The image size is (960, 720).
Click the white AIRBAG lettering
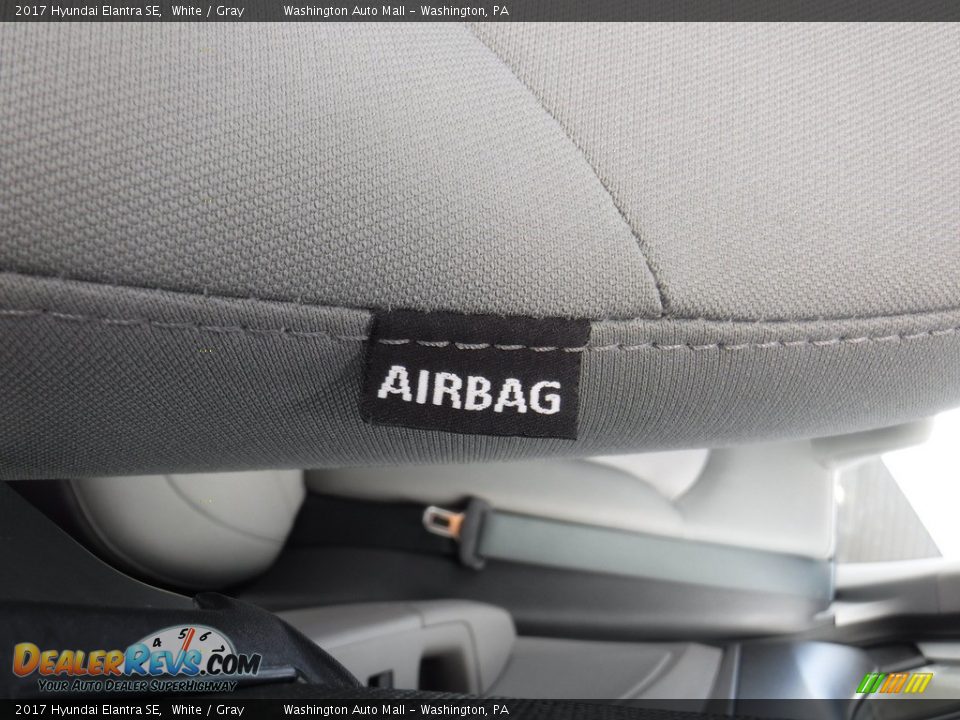coord(469,389)
